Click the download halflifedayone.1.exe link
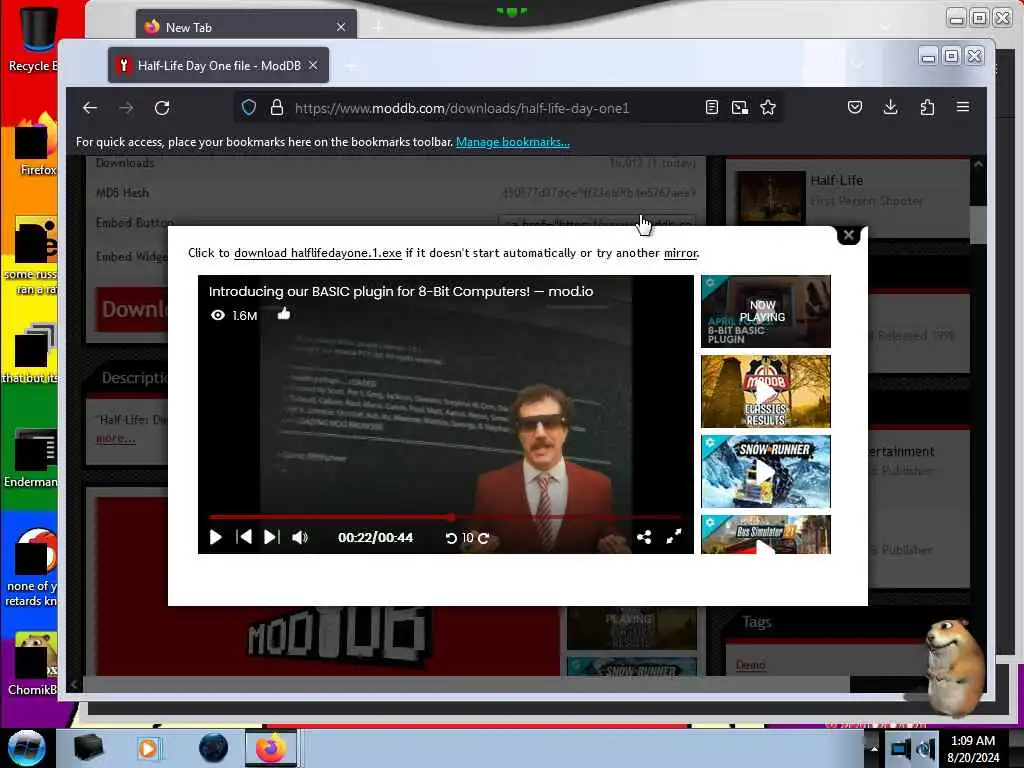This screenshot has width=1024, height=768. (x=317, y=253)
